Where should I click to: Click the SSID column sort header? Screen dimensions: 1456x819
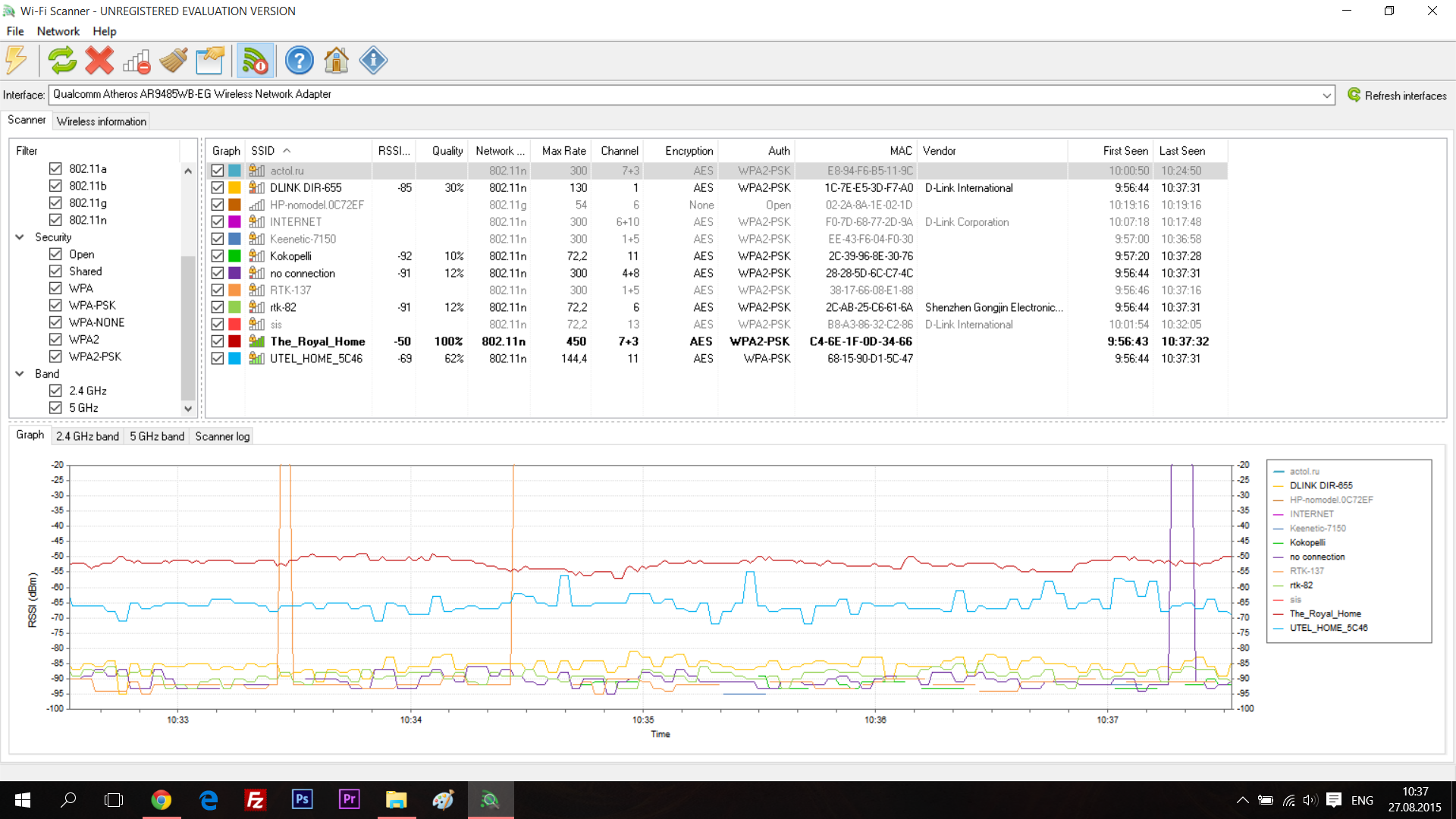(308, 151)
